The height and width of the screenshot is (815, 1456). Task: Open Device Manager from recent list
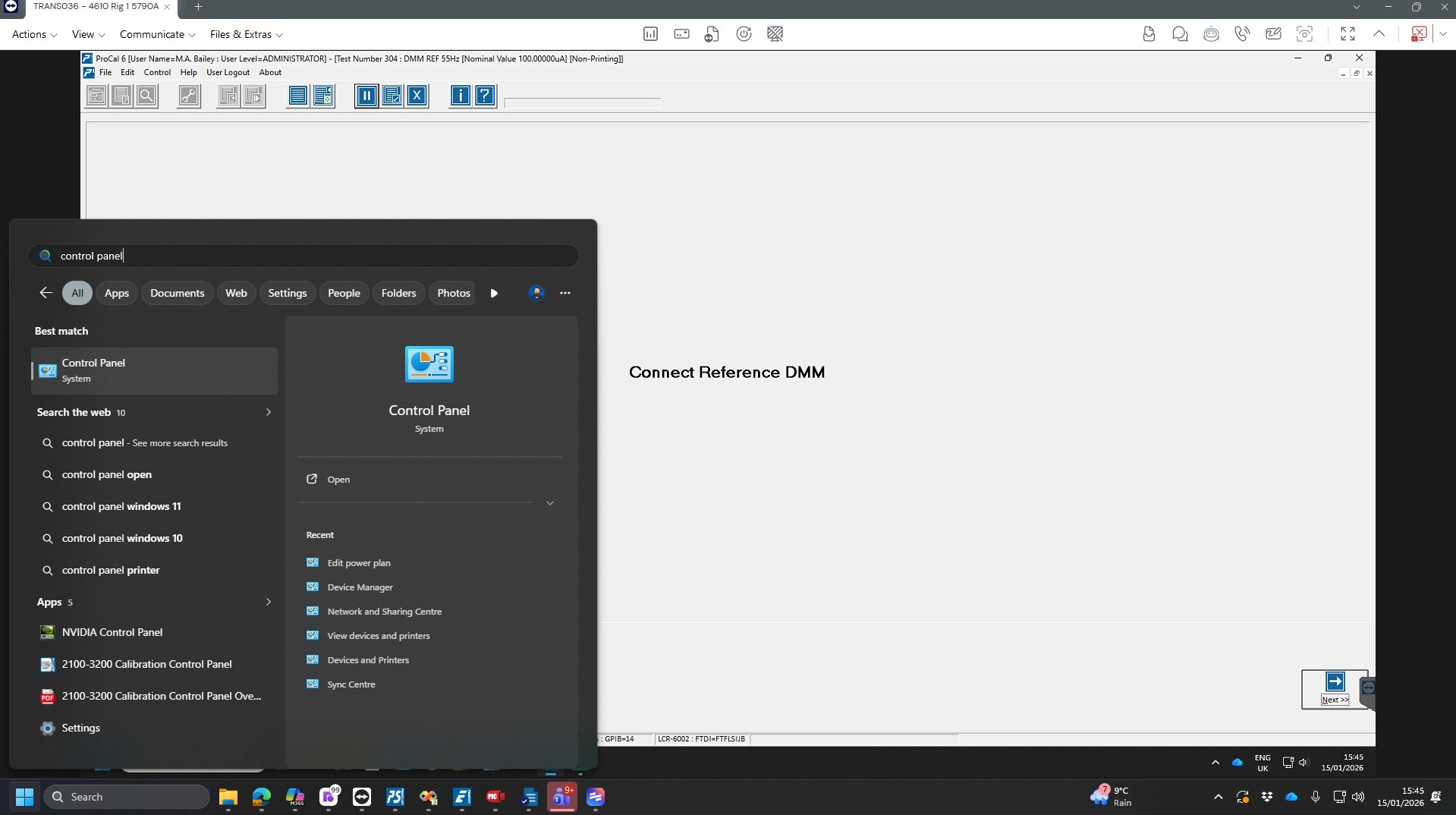(360, 587)
